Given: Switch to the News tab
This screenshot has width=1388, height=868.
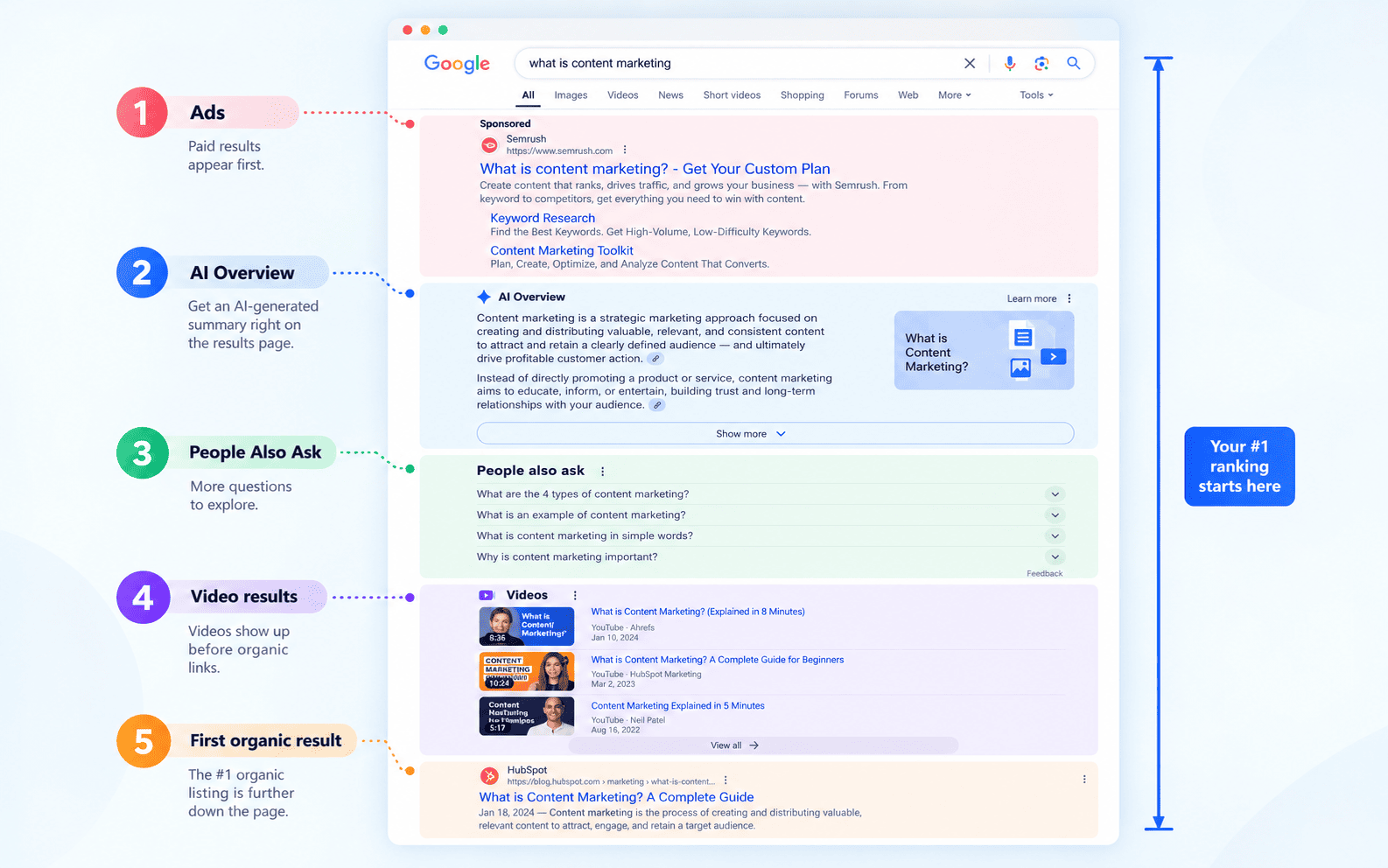Looking at the screenshot, I should point(670,95).
